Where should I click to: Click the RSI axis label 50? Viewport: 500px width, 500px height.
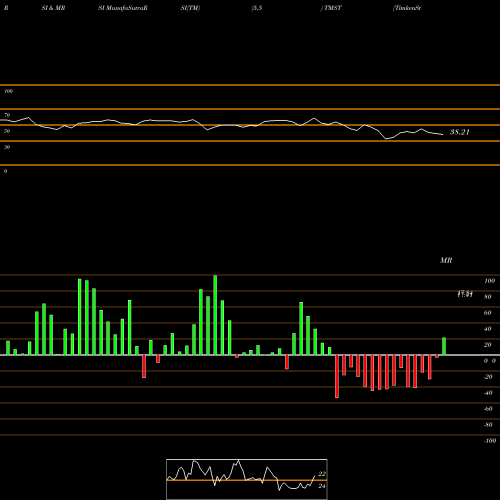click(x=7, y=131)
